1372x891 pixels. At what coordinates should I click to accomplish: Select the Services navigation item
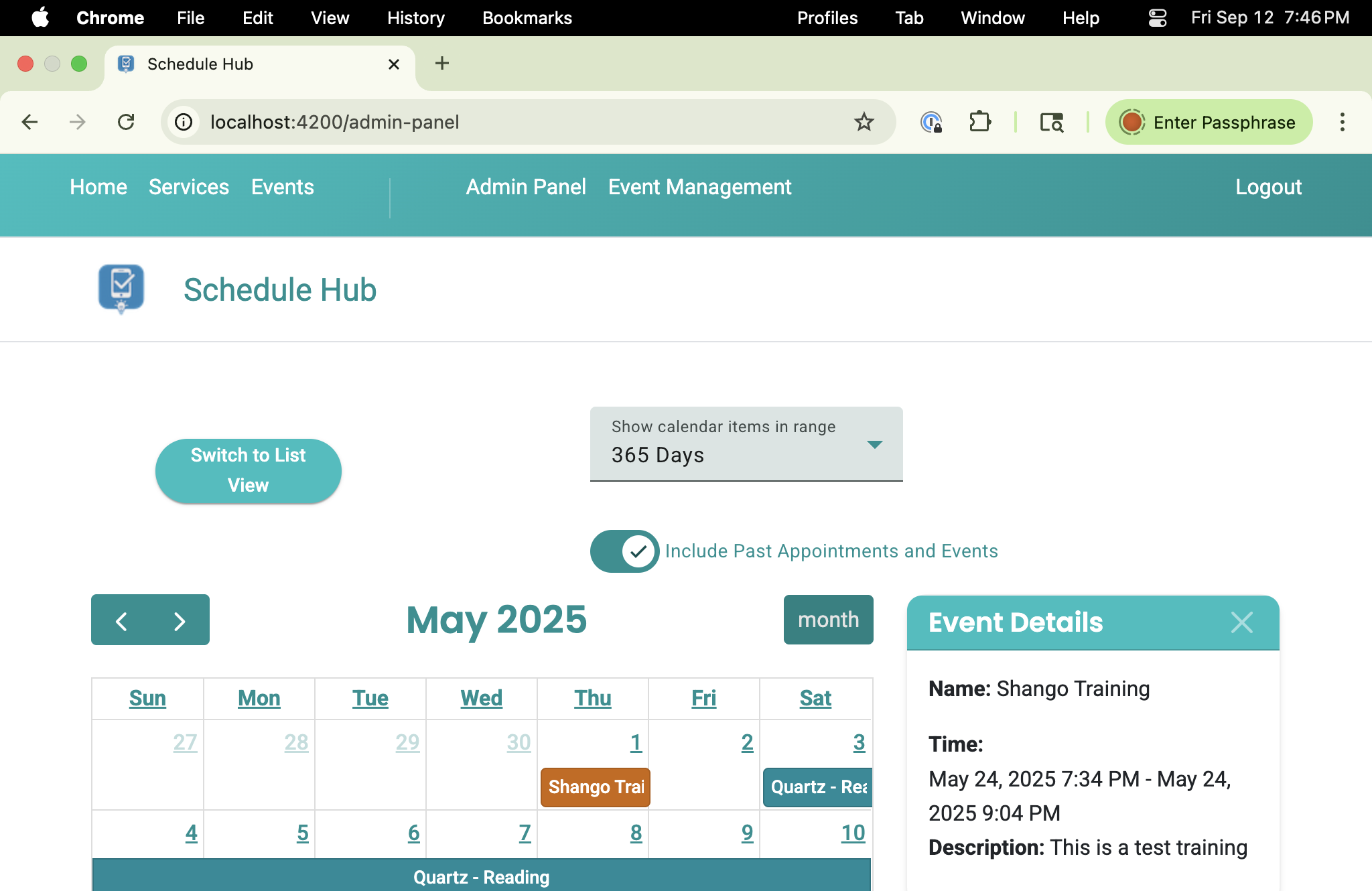pyautogui.click(x=188, y=188)
